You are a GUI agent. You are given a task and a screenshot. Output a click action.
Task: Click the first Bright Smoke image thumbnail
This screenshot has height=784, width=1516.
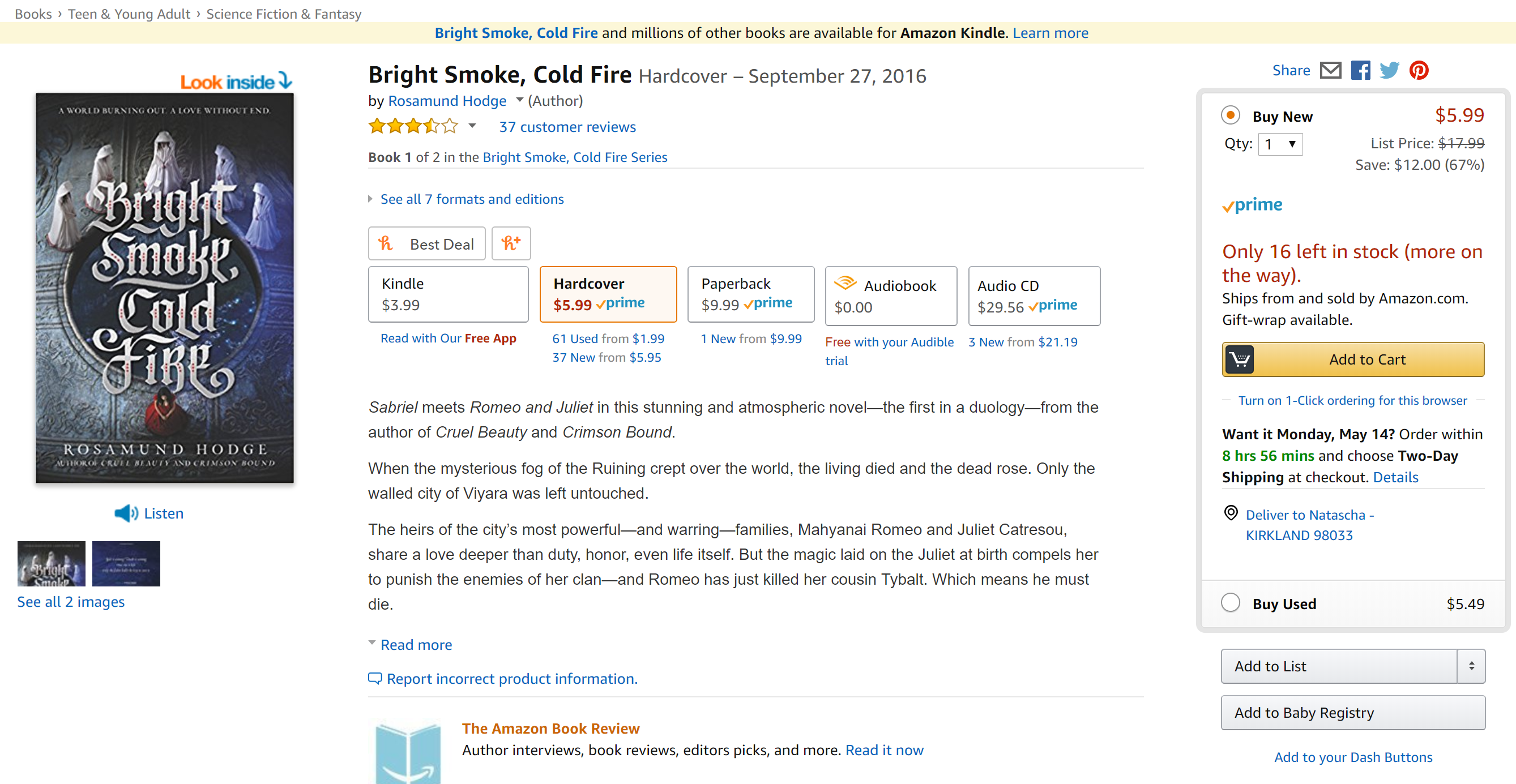point(50,563)
